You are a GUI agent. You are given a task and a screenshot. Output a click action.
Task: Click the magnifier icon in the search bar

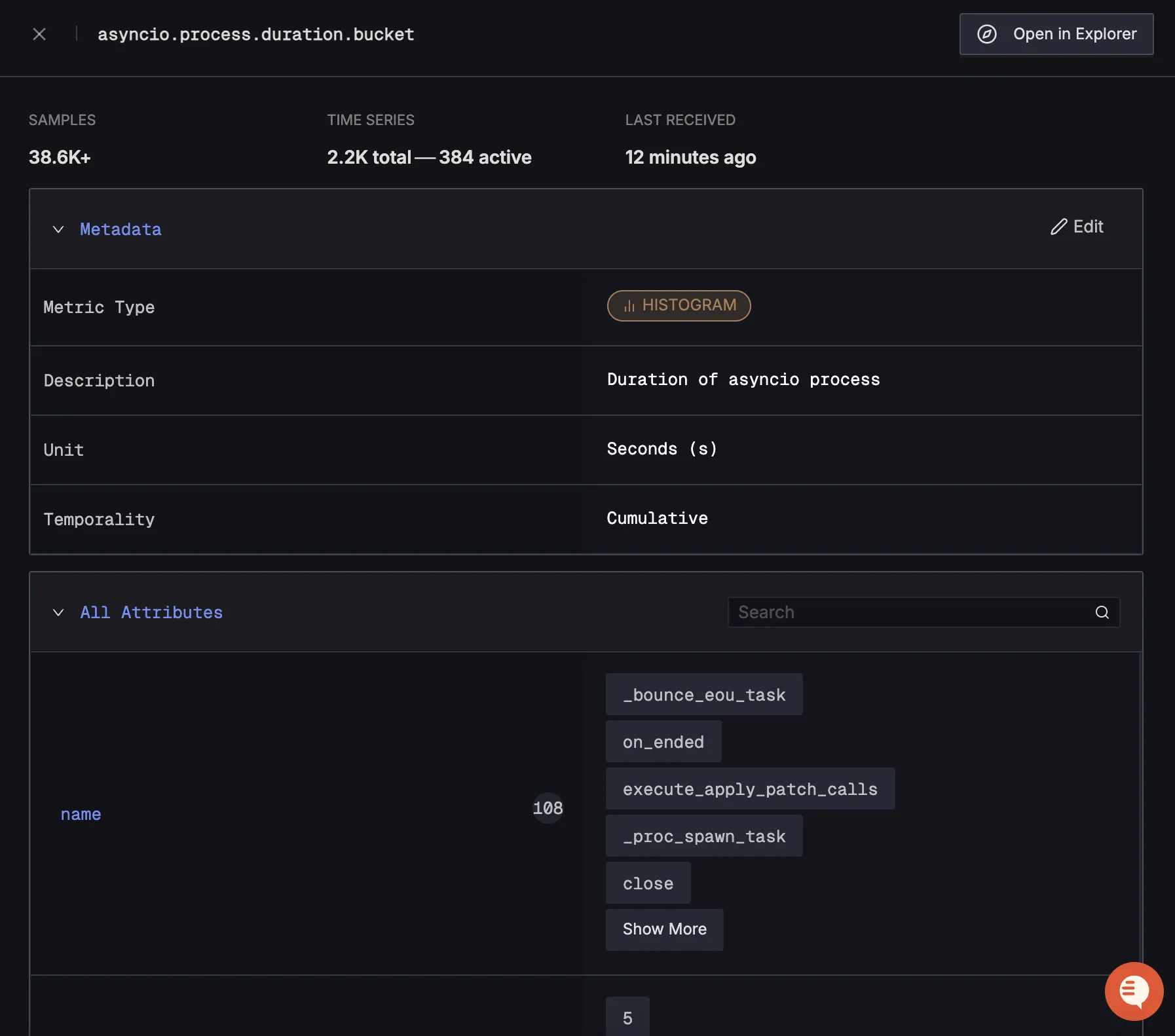coord(1101,612)
